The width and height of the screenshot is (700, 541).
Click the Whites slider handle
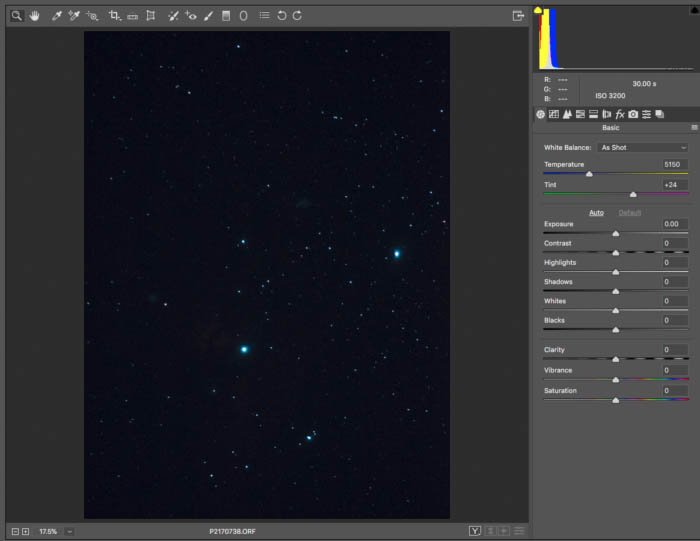click(x=616, y=310)
